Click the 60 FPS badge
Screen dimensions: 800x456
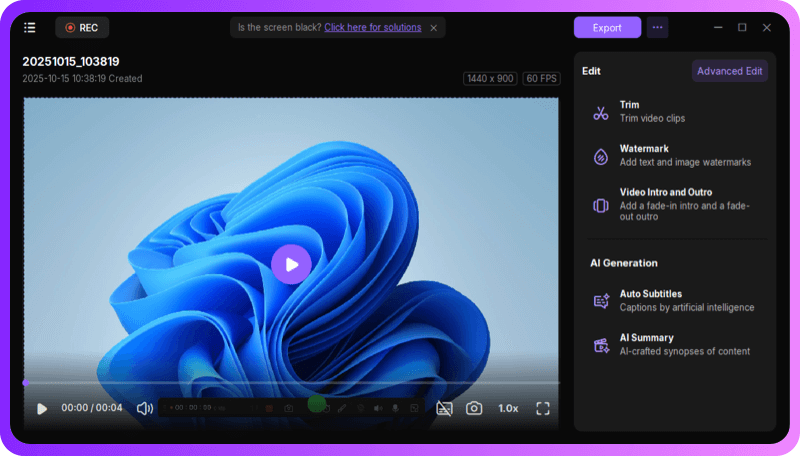tap(541, 79)
